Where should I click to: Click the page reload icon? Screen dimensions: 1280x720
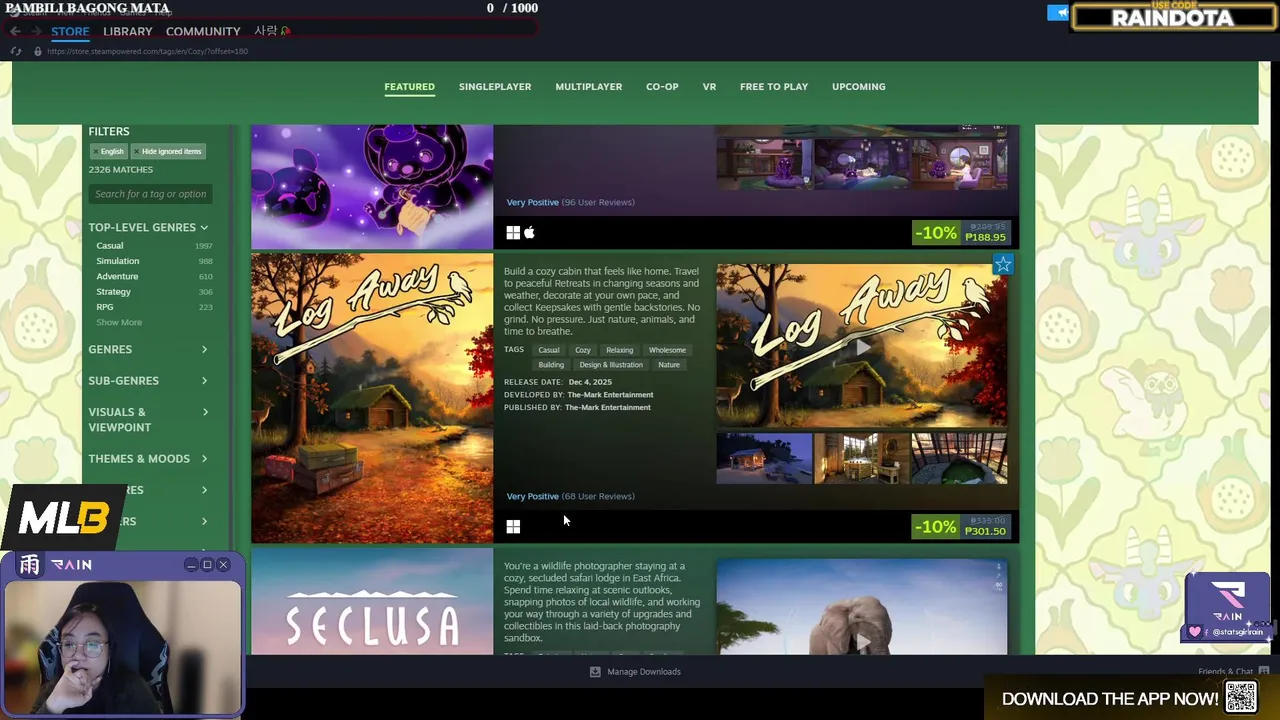coord(16,51)
